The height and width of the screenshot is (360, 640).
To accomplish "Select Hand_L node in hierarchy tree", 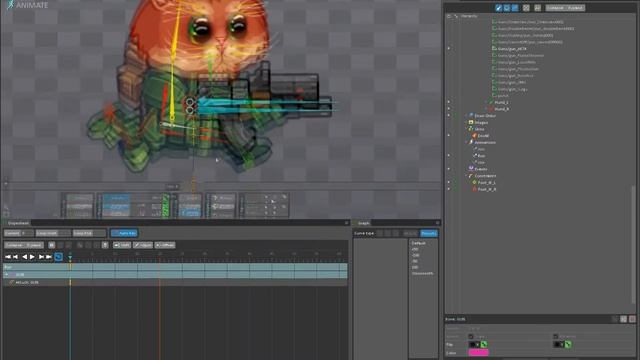I will pyautogui.click(x=501, y=102).
